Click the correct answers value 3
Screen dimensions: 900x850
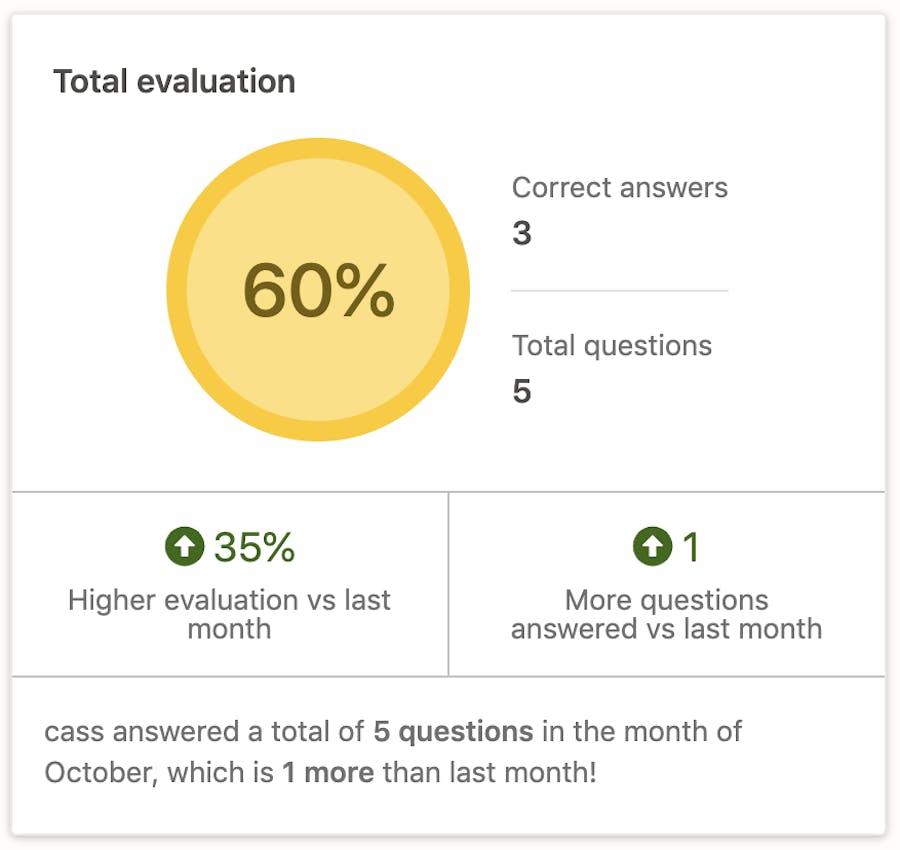click(x=522, y=233)
